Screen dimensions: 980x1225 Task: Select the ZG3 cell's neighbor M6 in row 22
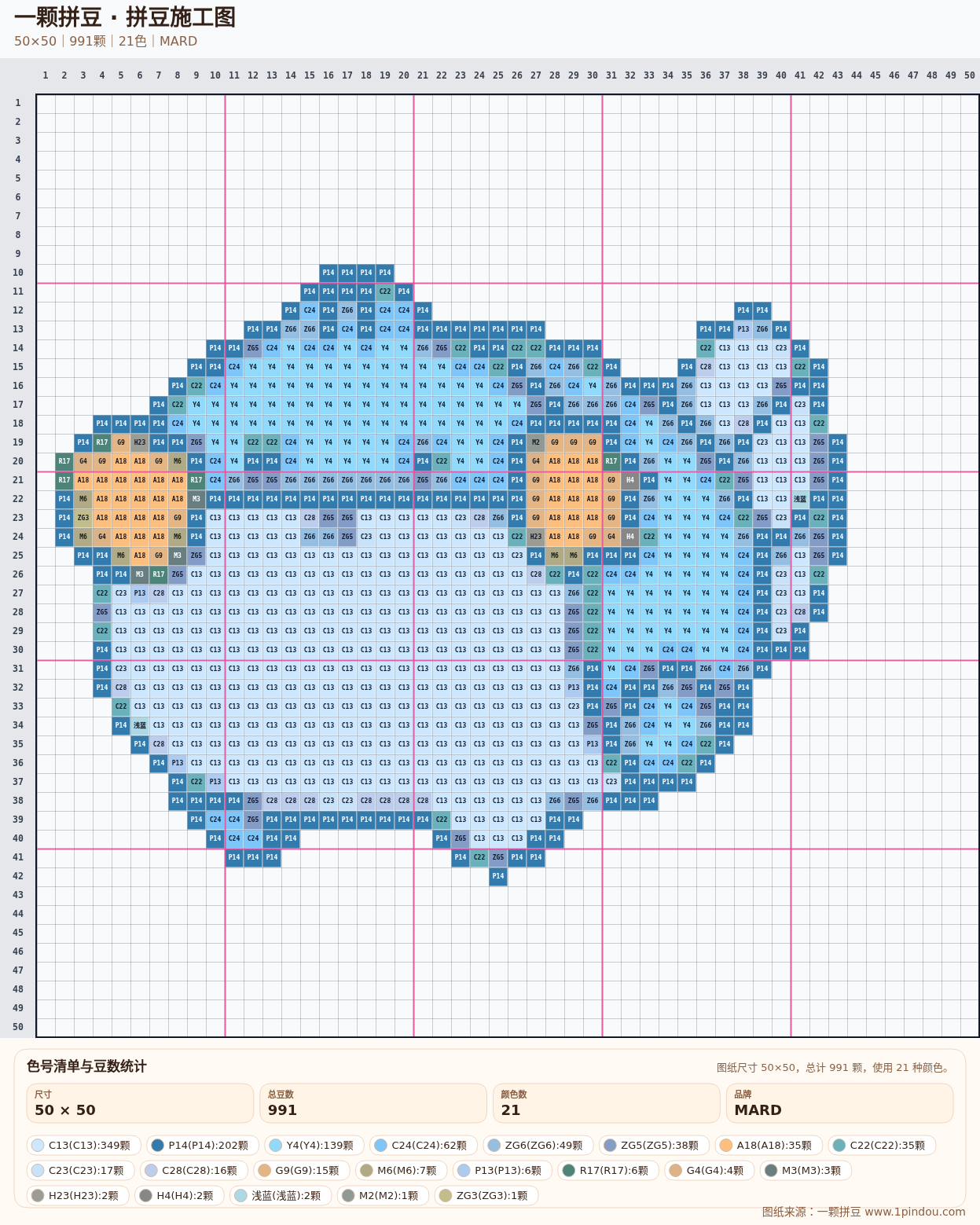[x=83, y=499]
